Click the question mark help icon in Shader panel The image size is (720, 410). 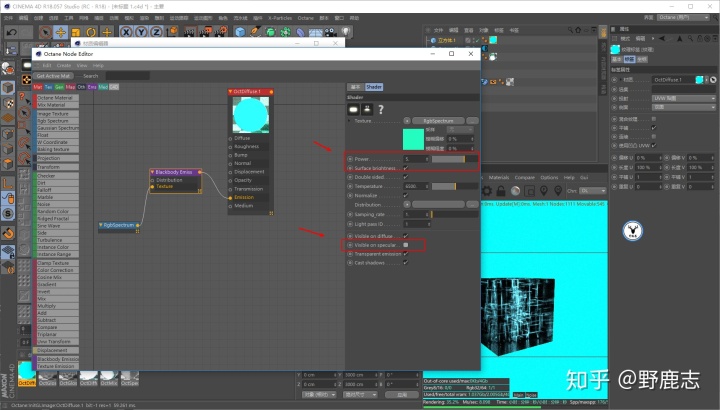381,109
